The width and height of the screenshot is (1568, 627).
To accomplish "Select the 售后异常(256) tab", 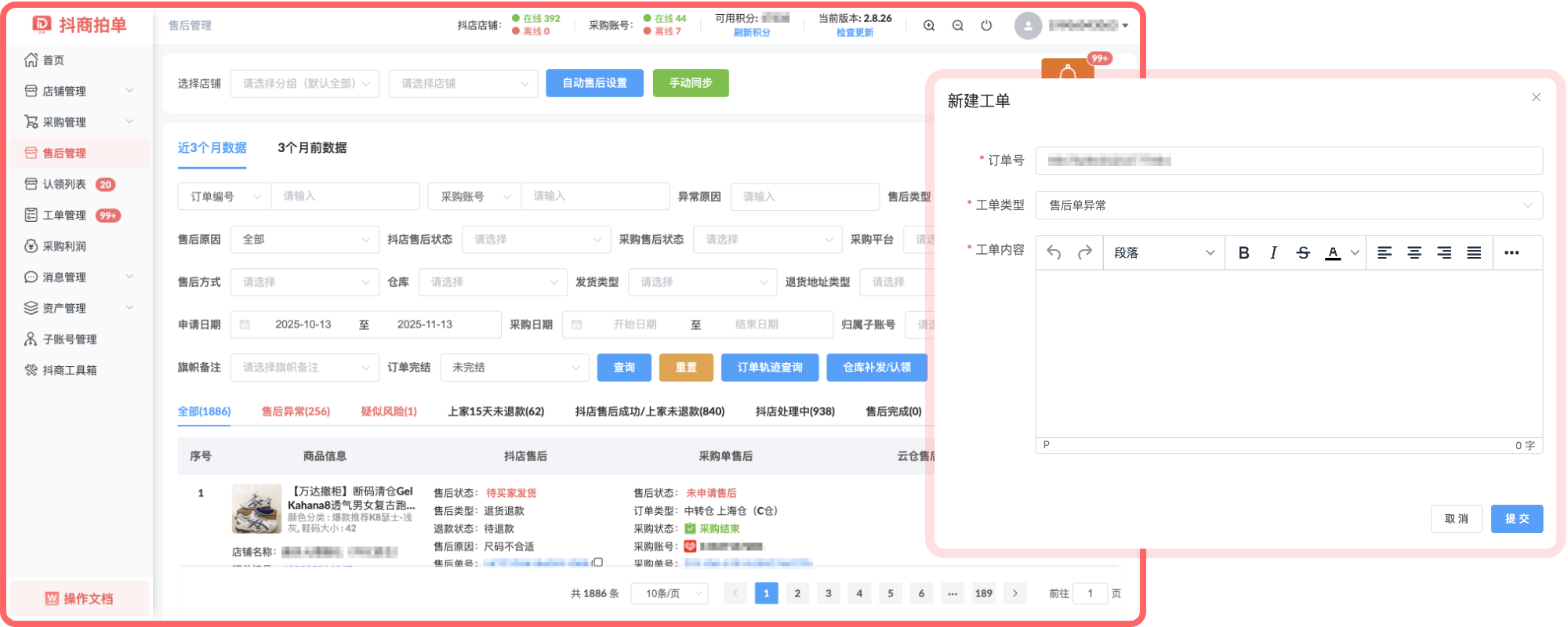I will pyautogui.click(x=296, y=411).
